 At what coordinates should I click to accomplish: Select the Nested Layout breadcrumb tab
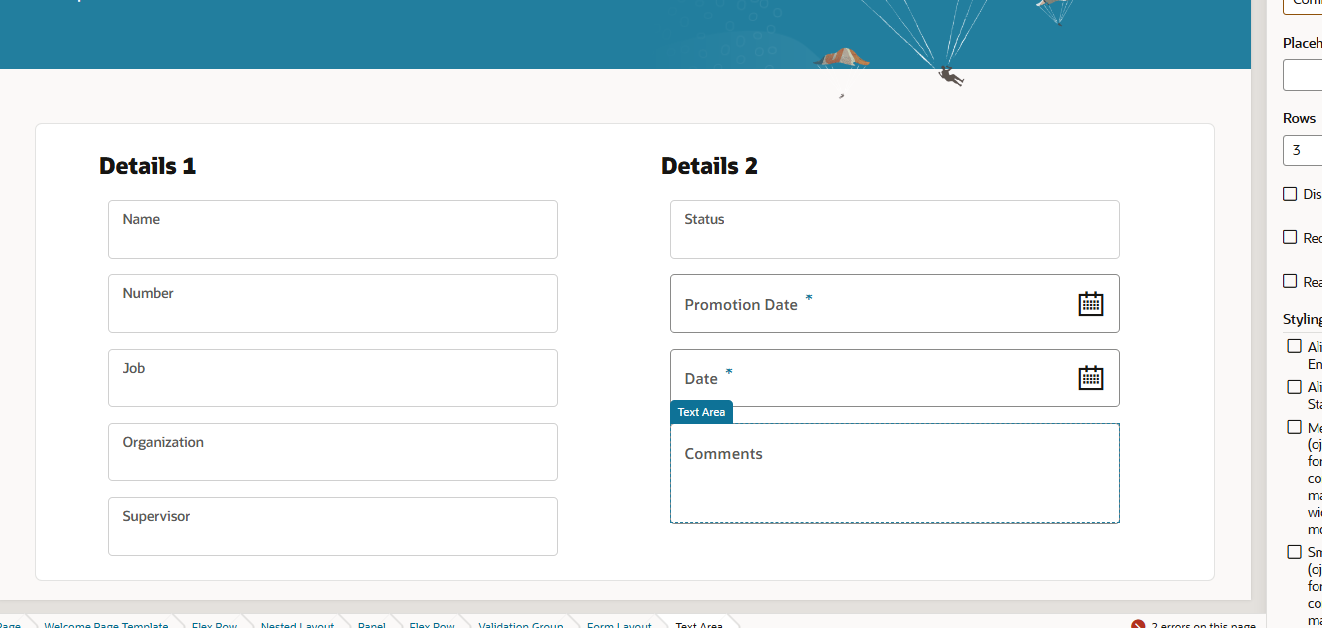tap(297, 624)
